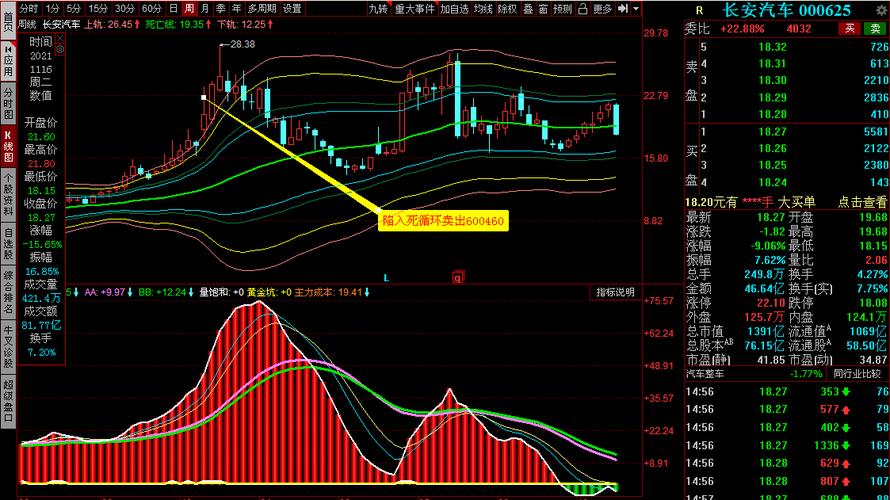Image resolution: width=890 pixels, height=500 pixels.
Task: Select the 日 daily period tab
Action: [174, 9]
